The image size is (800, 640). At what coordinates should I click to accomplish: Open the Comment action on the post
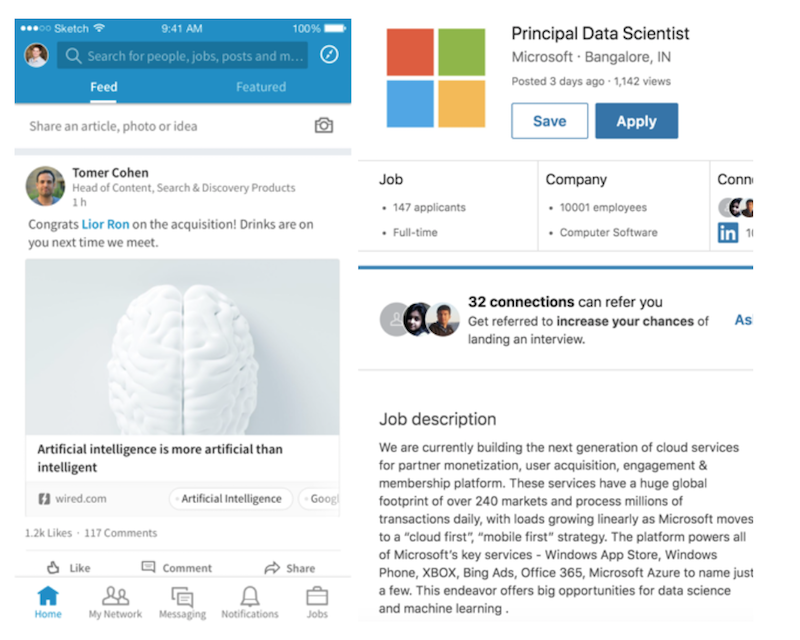click(177, 568)
